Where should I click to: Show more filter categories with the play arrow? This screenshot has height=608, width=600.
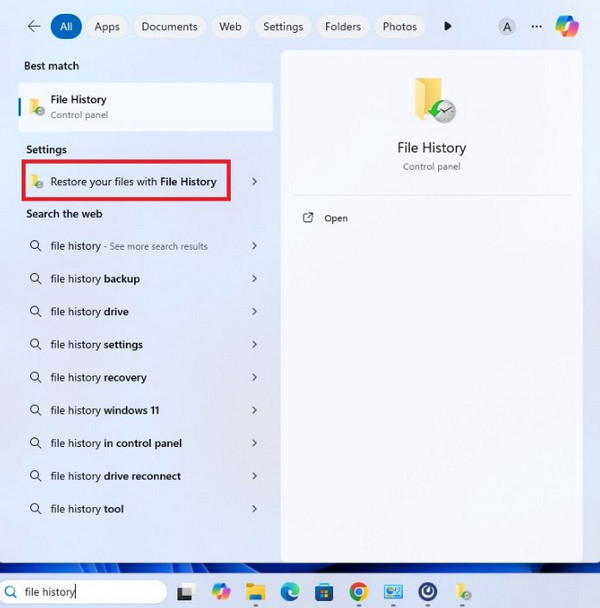pyautogui.click(x=448, y=26)
